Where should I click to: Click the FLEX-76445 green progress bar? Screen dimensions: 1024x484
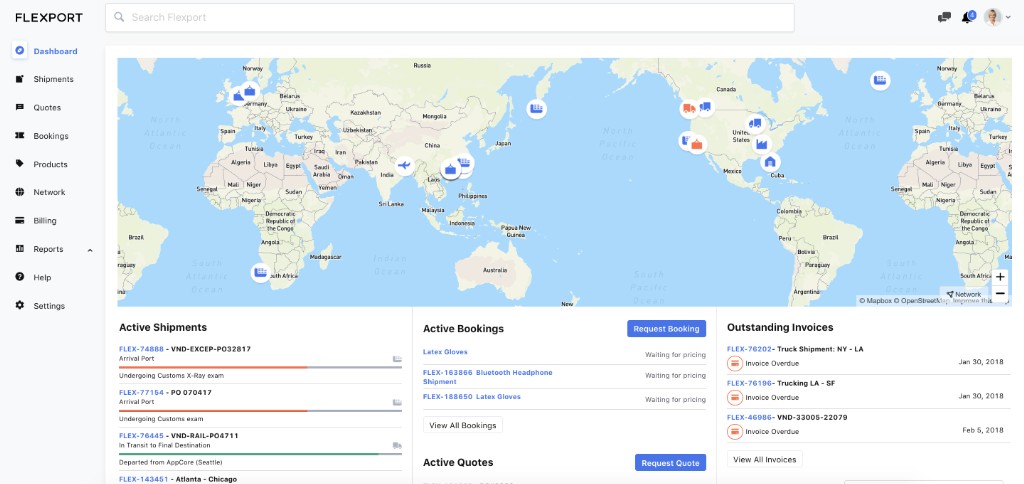pyautogui.click(x=260, y=454)
